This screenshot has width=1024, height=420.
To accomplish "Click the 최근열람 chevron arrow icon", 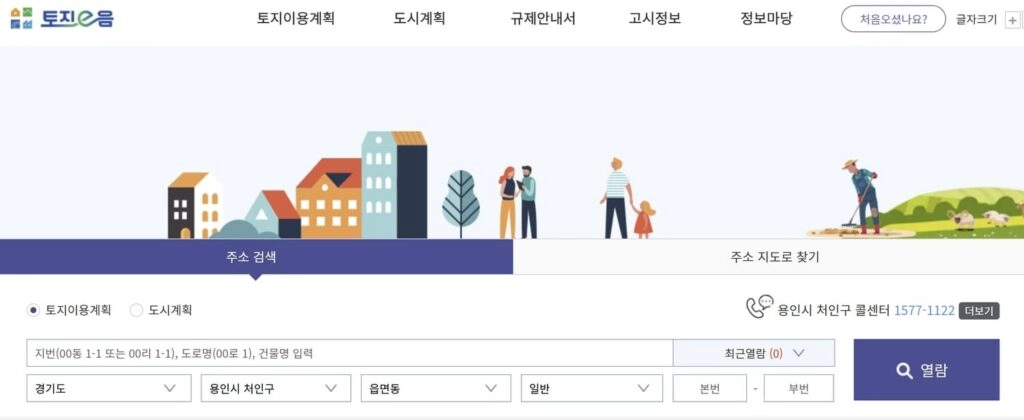I will [798, 353].
